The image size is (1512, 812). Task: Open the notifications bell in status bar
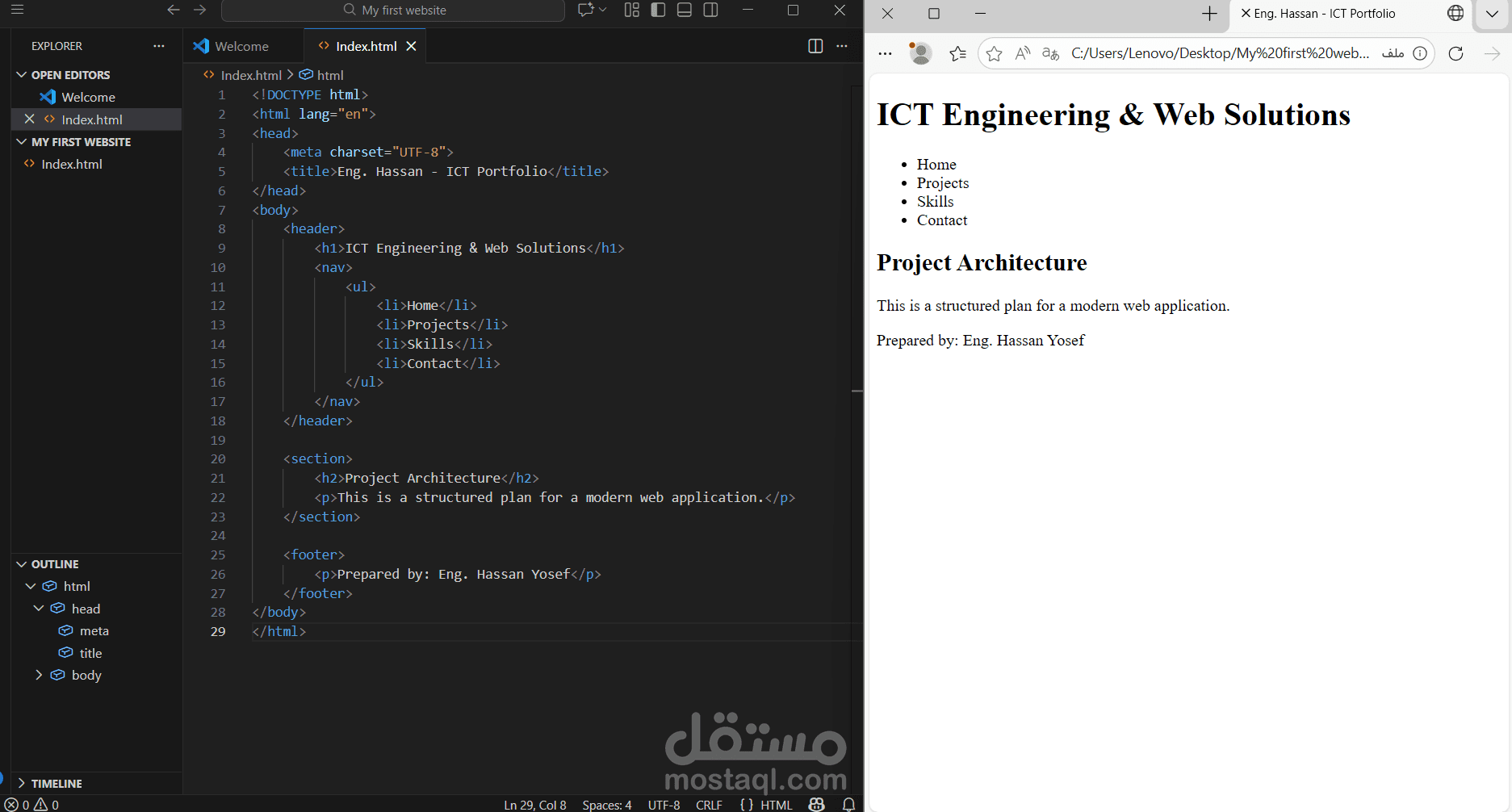(848, 804)
